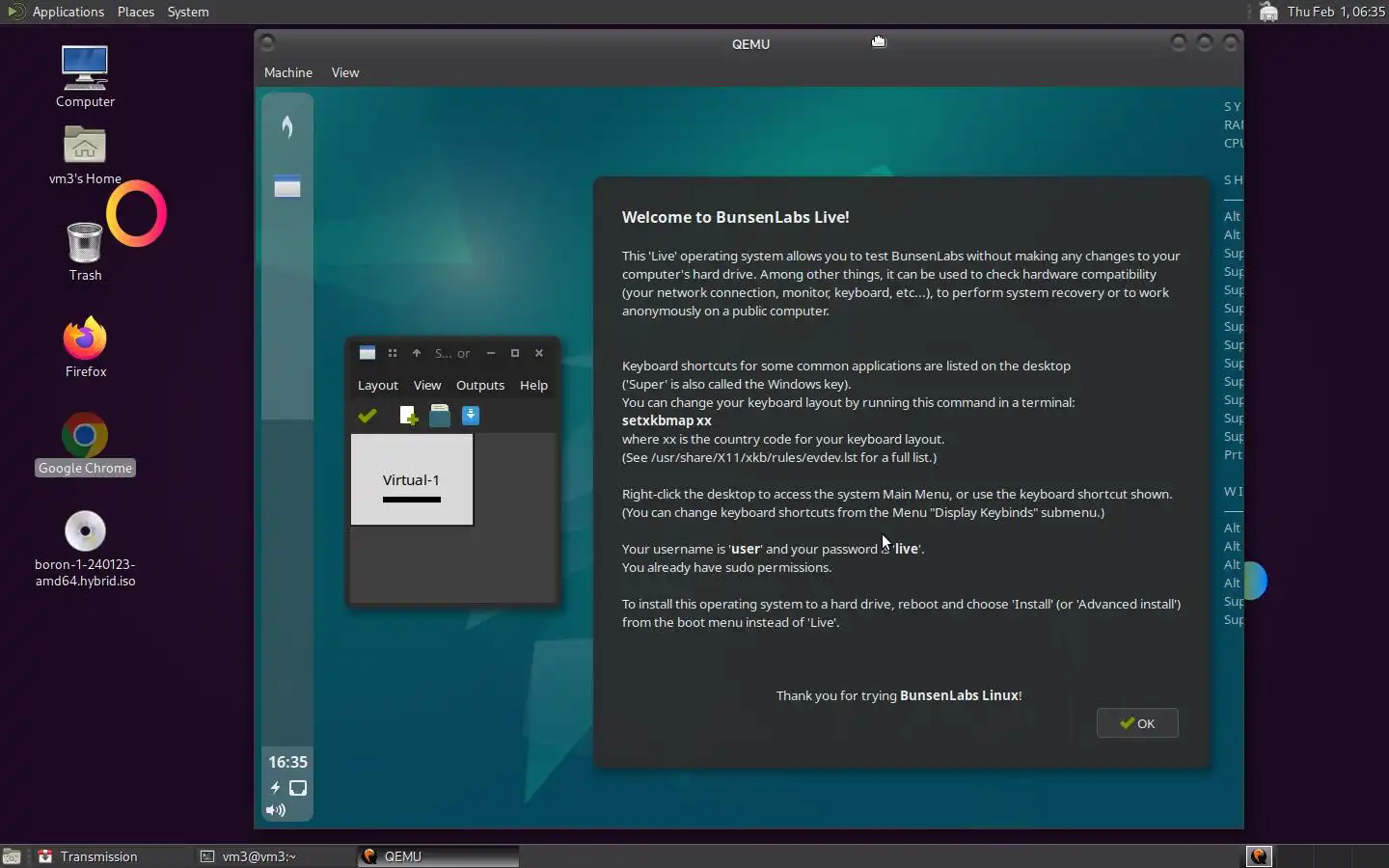Click the grid dots icon in ARandR titlebar
The width and height of the screenshot is (1389, 868).
[x=393, y=353]
